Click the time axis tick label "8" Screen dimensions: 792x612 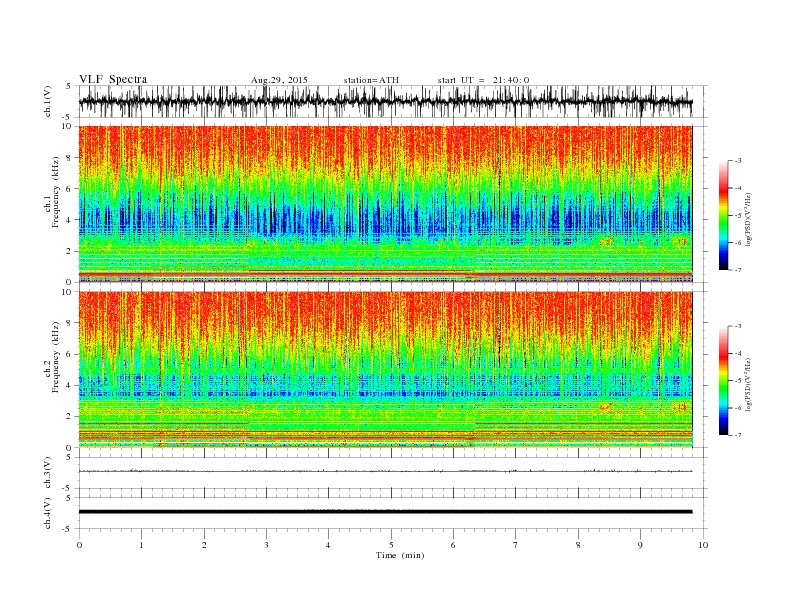tap(578, 545)
